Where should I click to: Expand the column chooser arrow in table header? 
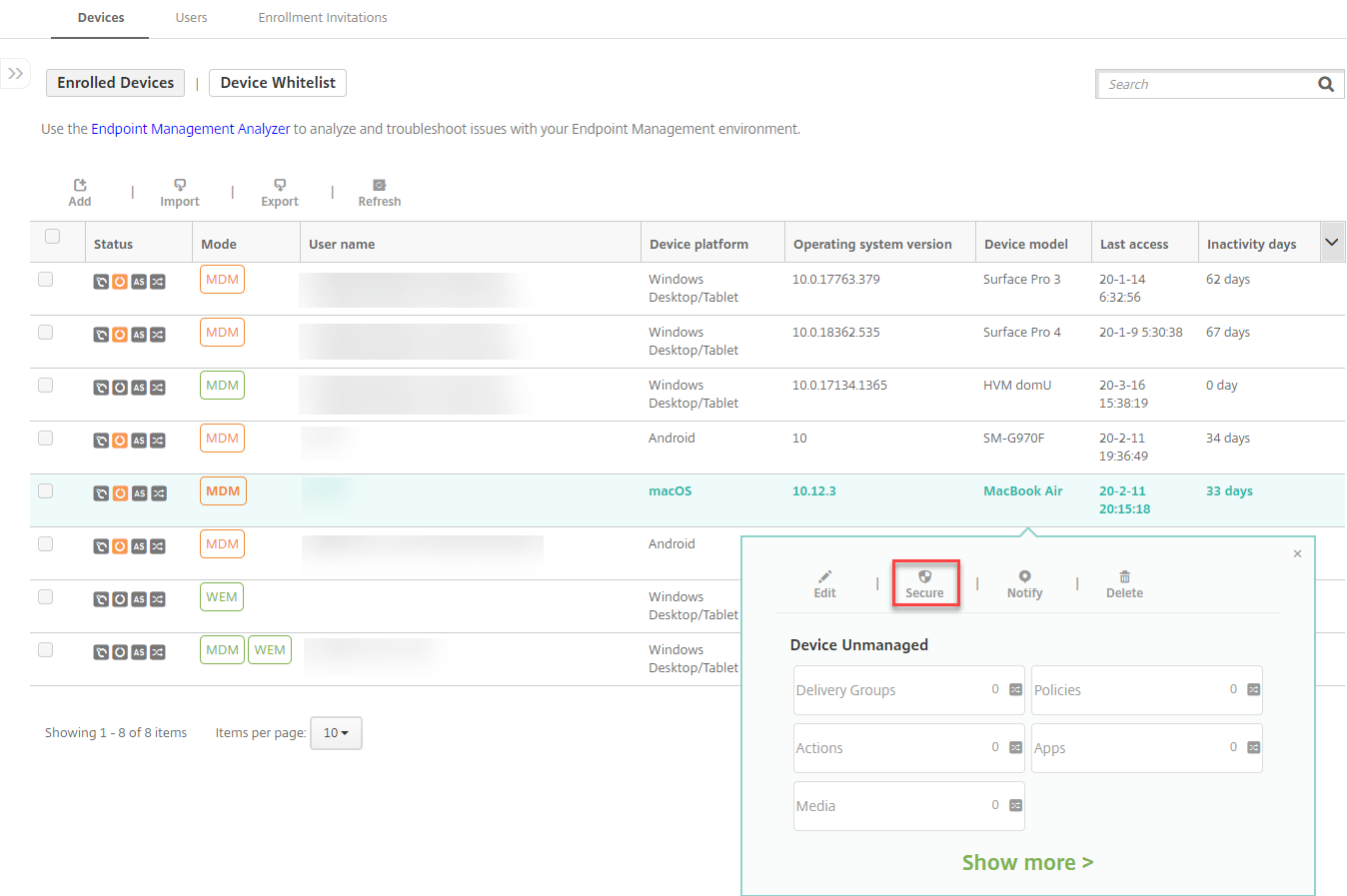click(x=1331, y=243)
